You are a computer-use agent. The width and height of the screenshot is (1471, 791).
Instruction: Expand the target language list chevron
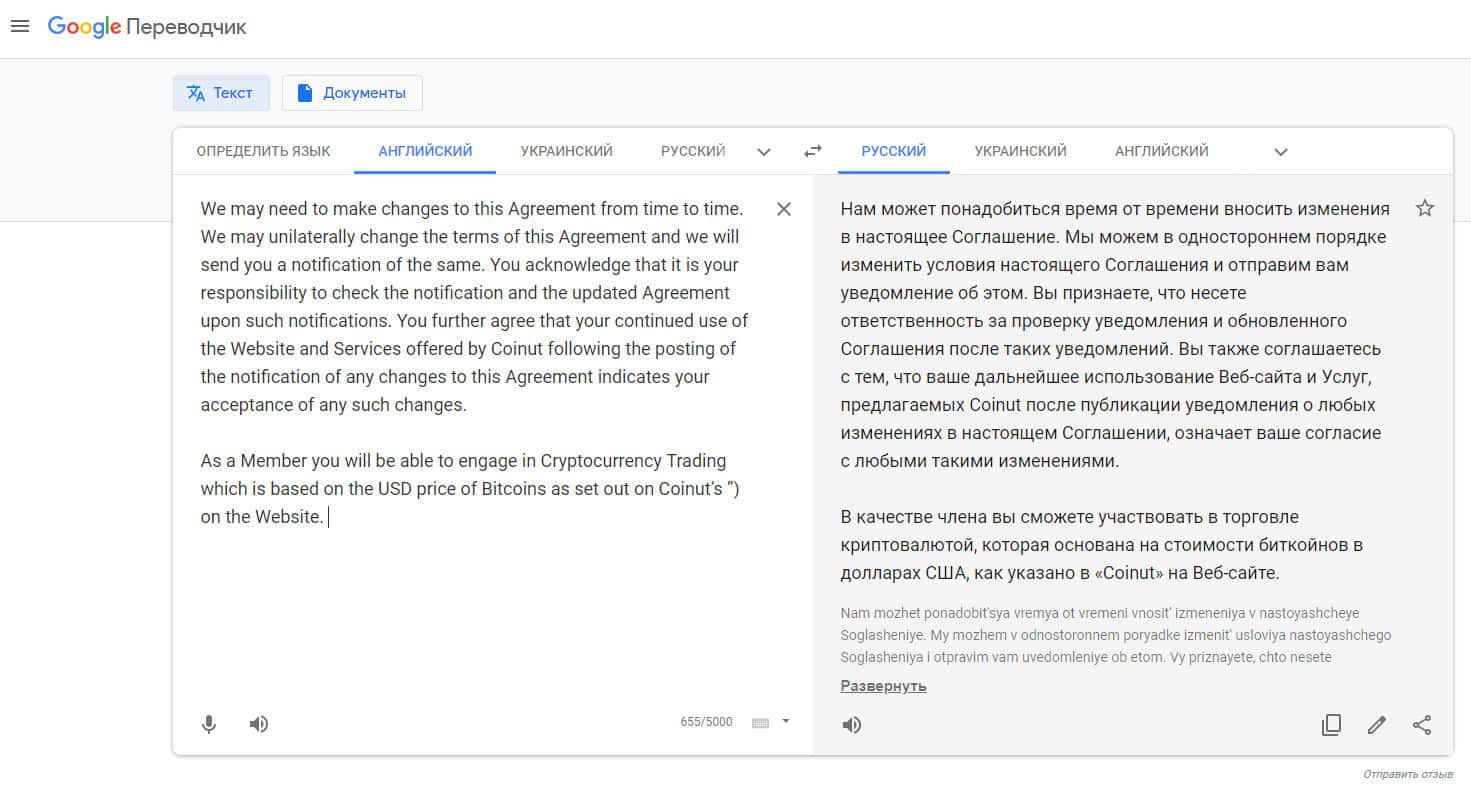(1281, 152)
